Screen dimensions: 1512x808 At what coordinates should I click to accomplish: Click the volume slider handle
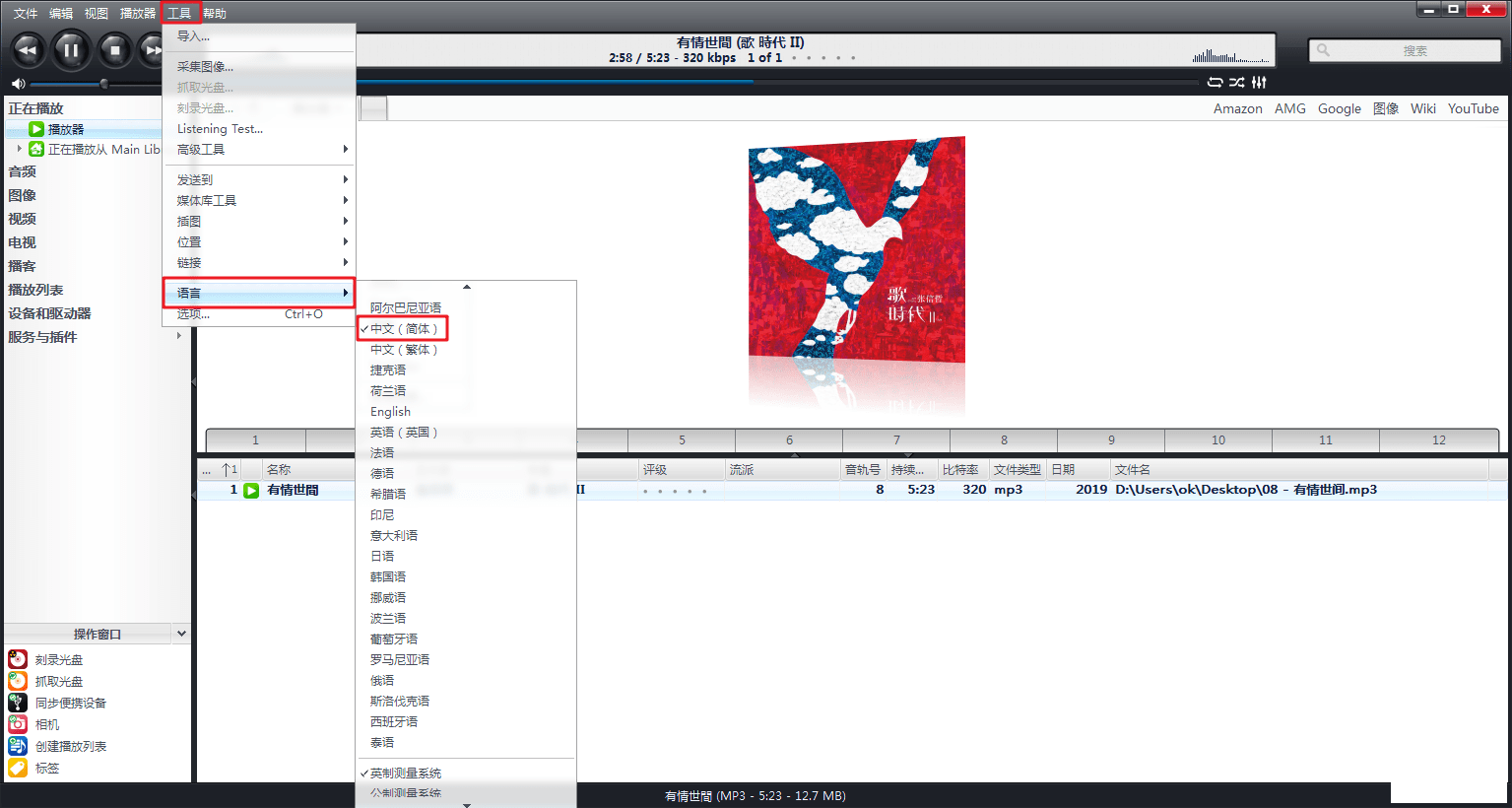103,84
